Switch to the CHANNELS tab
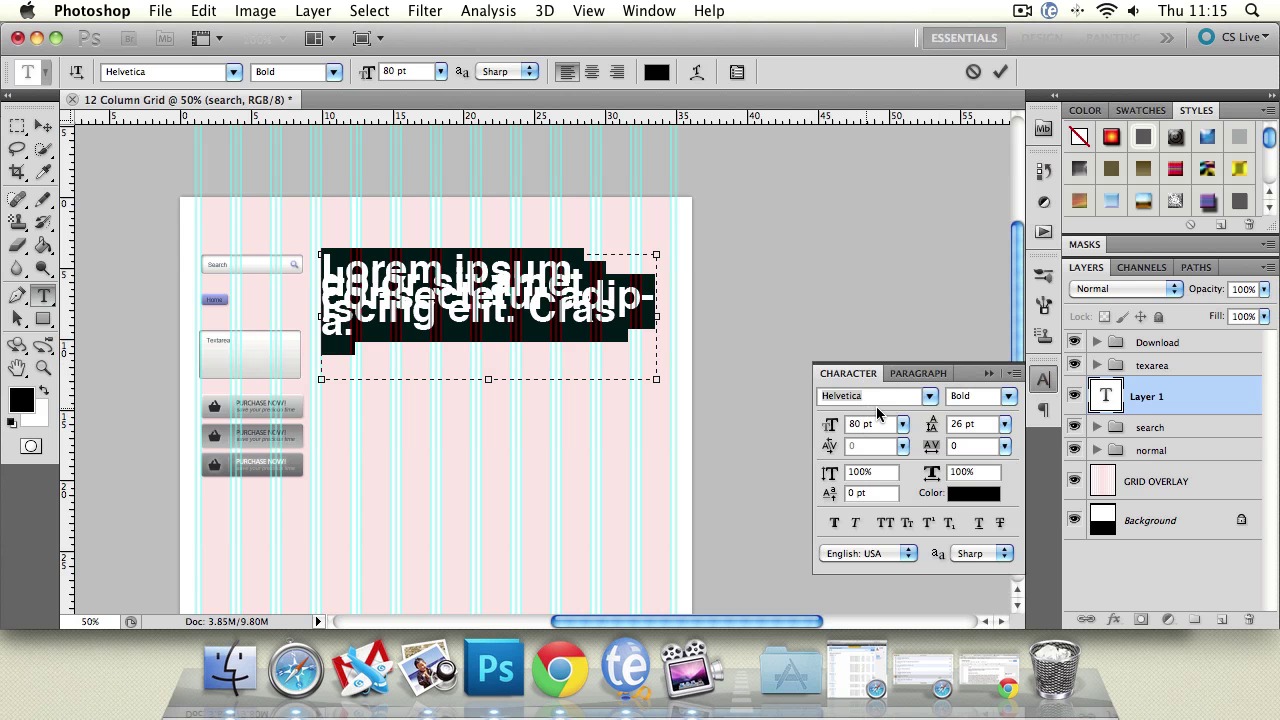The image size is (1280, 720). (1141, 267)
